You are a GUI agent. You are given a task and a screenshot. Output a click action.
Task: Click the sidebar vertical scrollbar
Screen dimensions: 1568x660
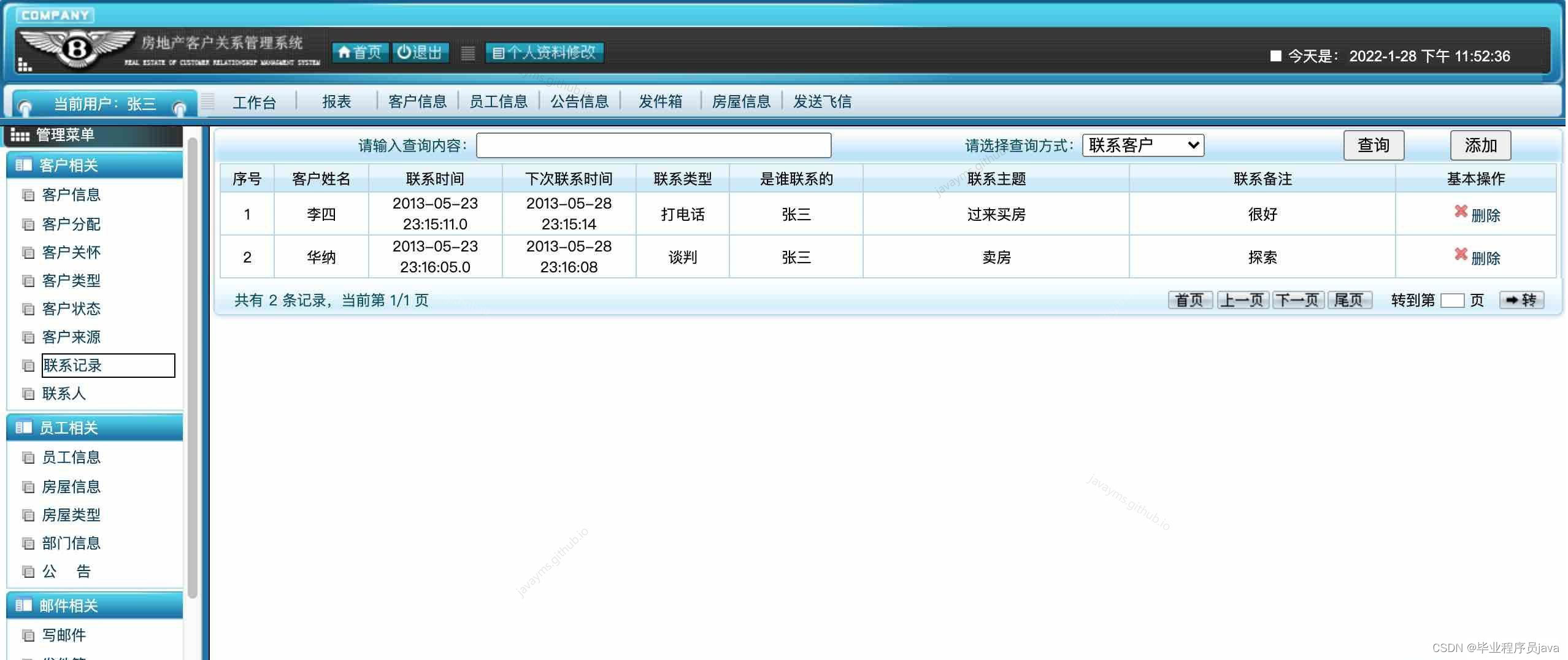(193, 368)
